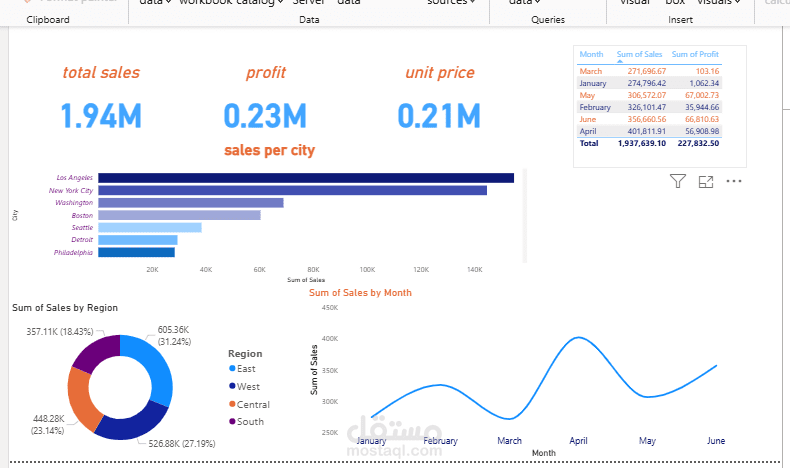Screen dimensions: 790x468
Task: Click the February profit value 35,944.66
Action: click(x=702, y=107)
